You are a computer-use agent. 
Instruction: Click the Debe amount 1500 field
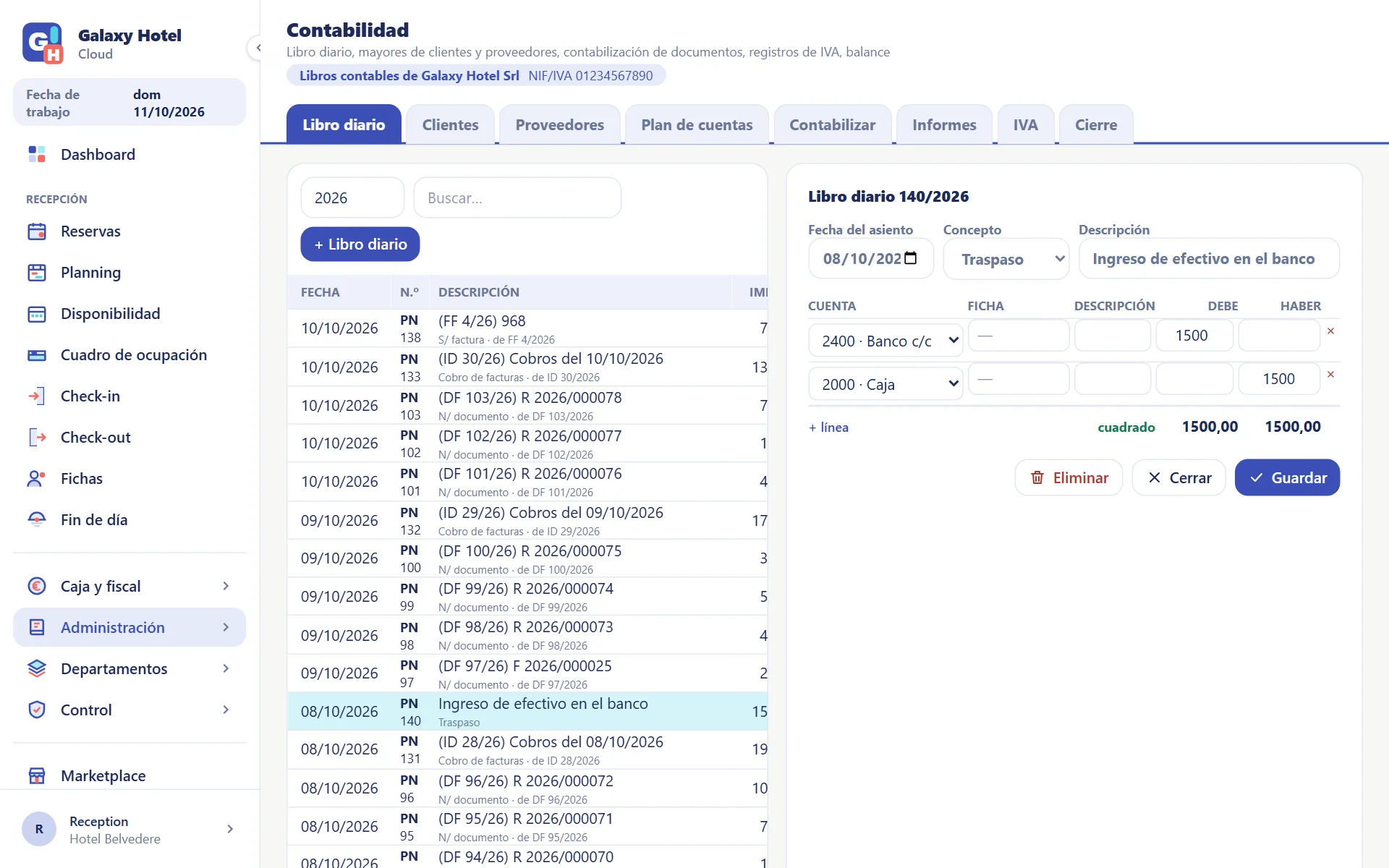[1194, 336]
